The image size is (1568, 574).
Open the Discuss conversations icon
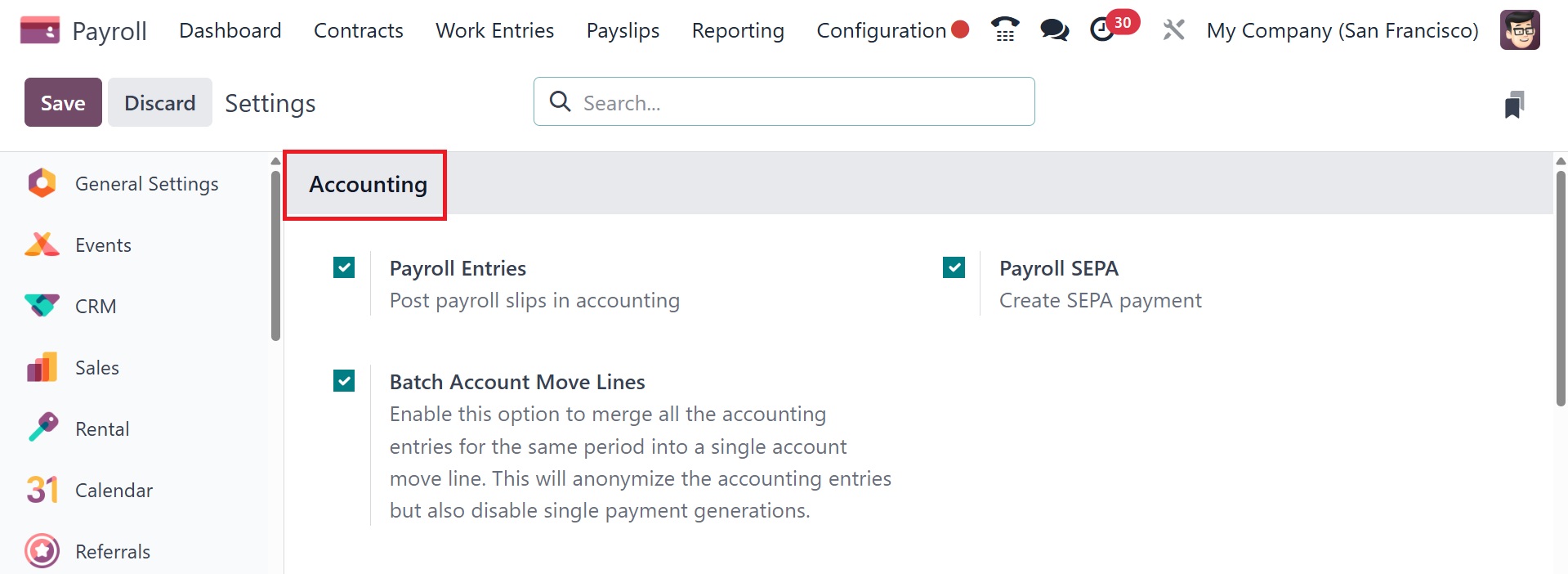coord(1054,30)
